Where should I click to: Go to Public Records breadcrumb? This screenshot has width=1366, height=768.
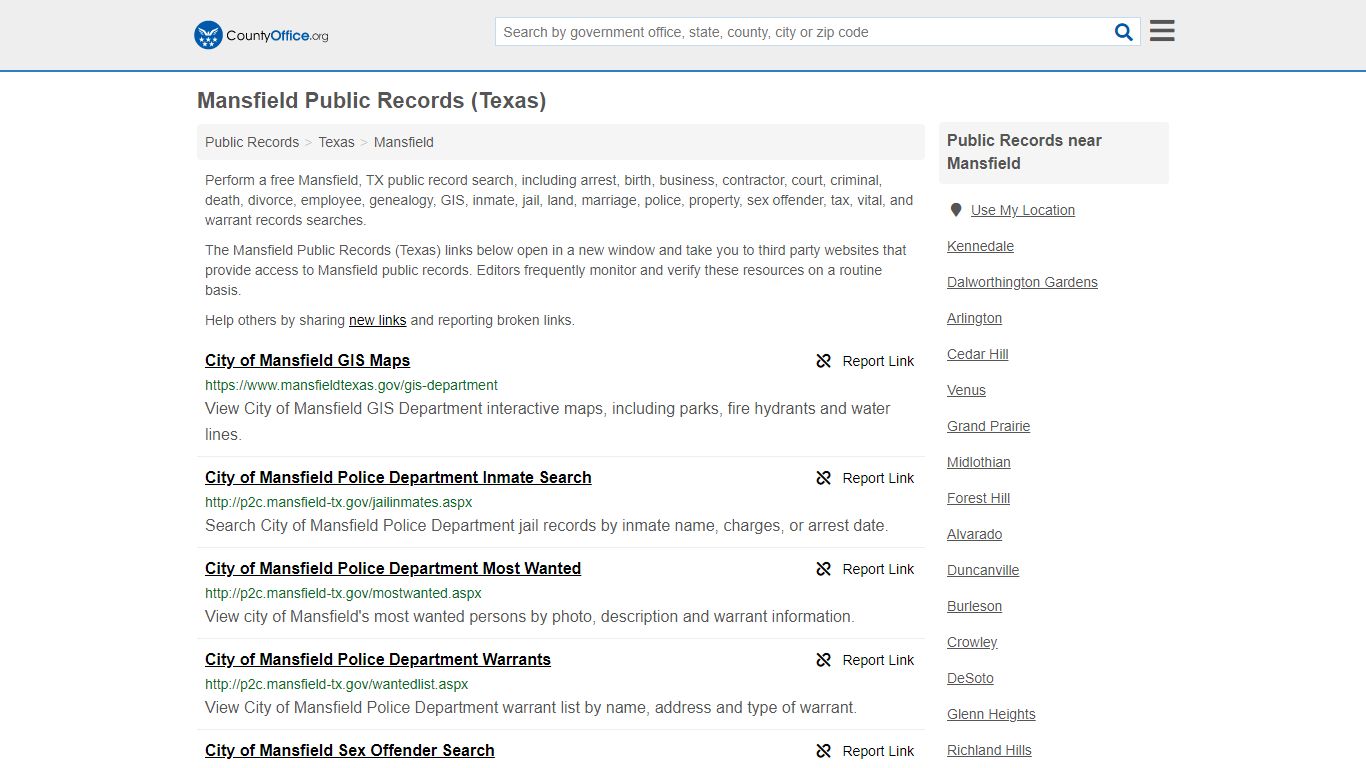click(x=252, y=142)
